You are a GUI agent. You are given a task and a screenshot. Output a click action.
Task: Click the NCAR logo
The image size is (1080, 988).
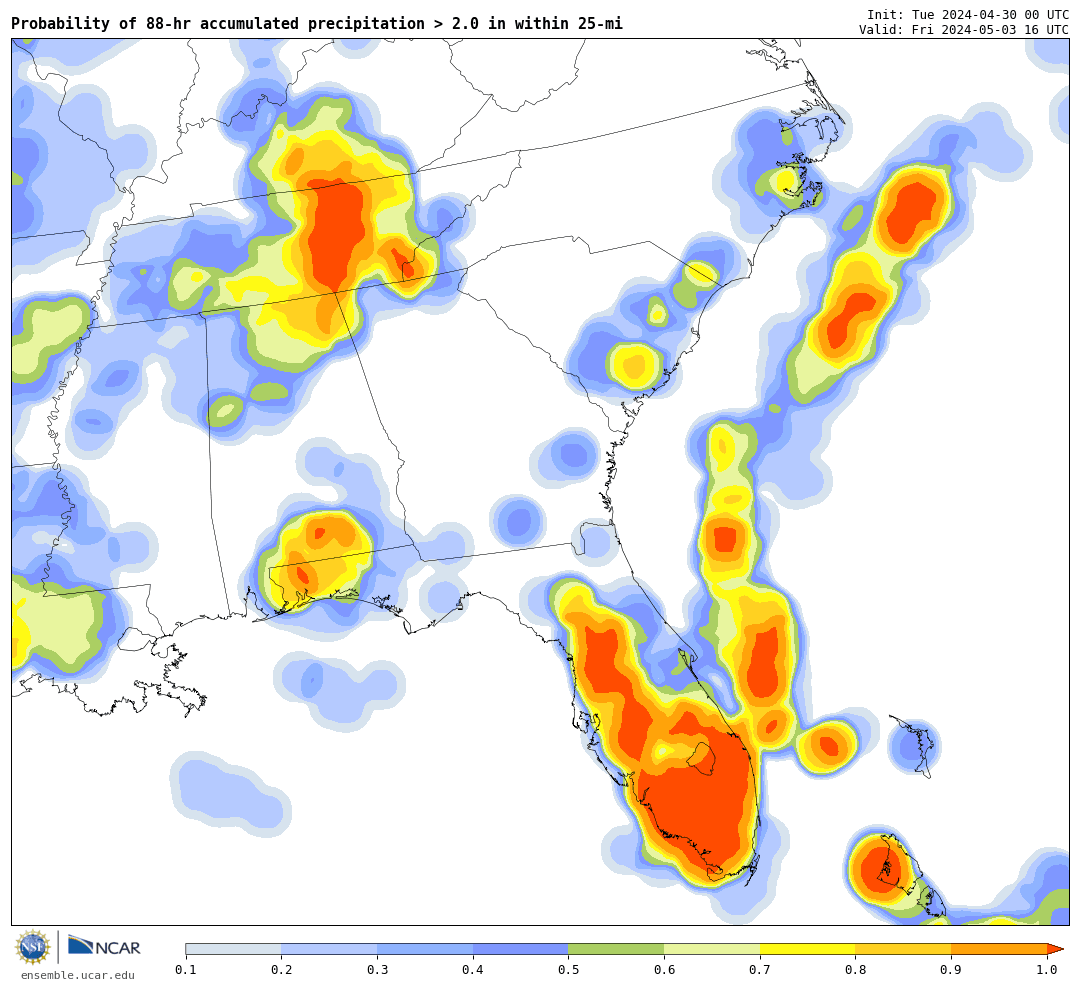(104, 946)
